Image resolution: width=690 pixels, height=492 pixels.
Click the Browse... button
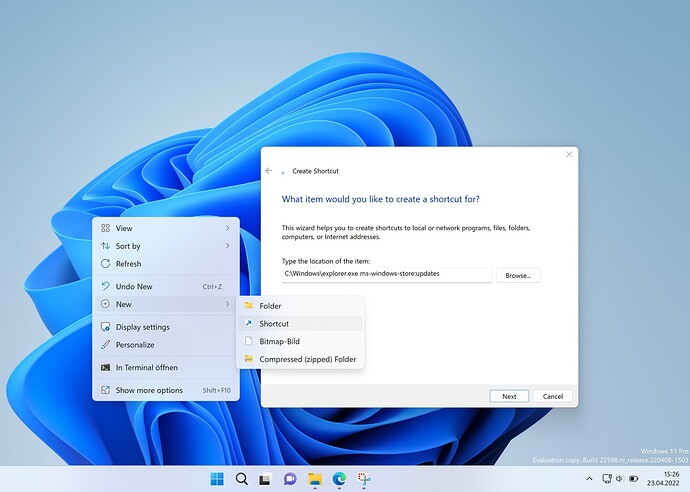pos(518,274)
